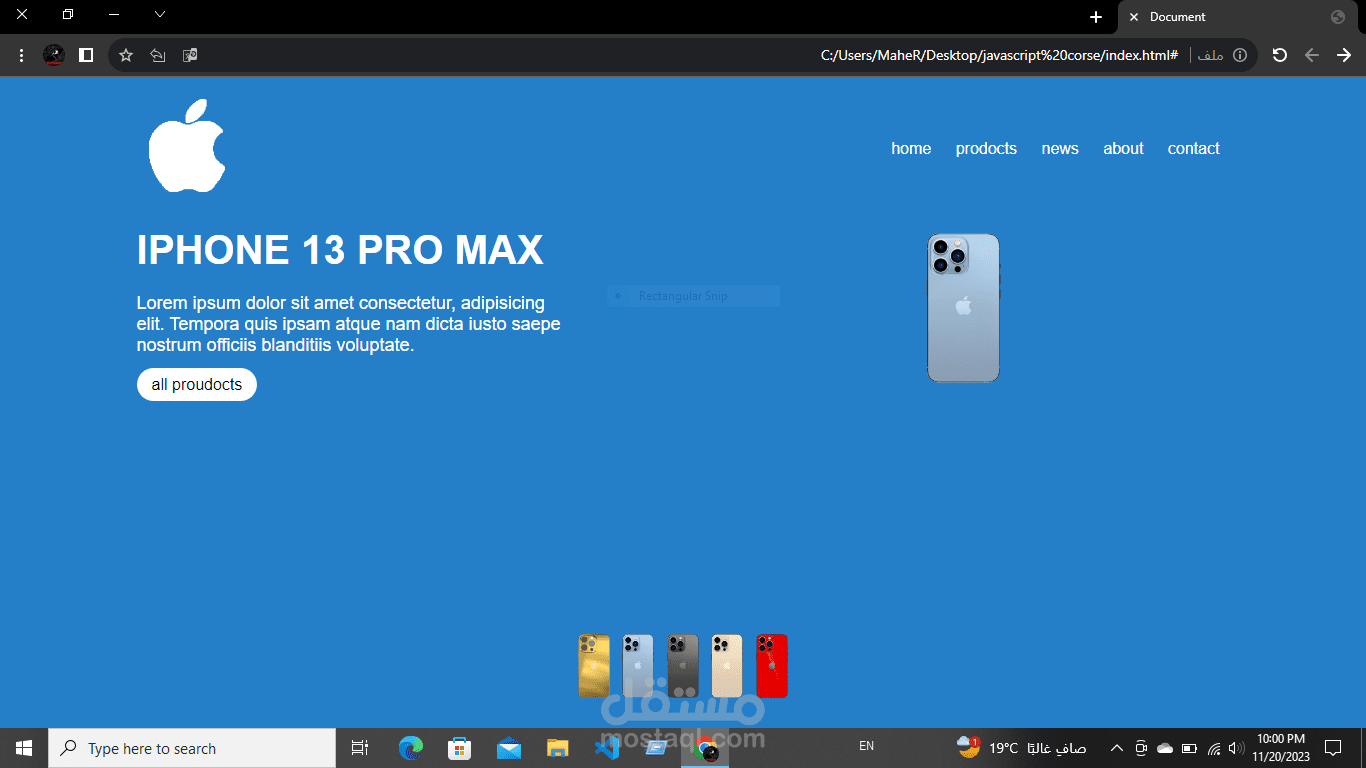1366x768 pixels.
Task: Select the red iPhone thumbnail
Action: pos(772,666)
